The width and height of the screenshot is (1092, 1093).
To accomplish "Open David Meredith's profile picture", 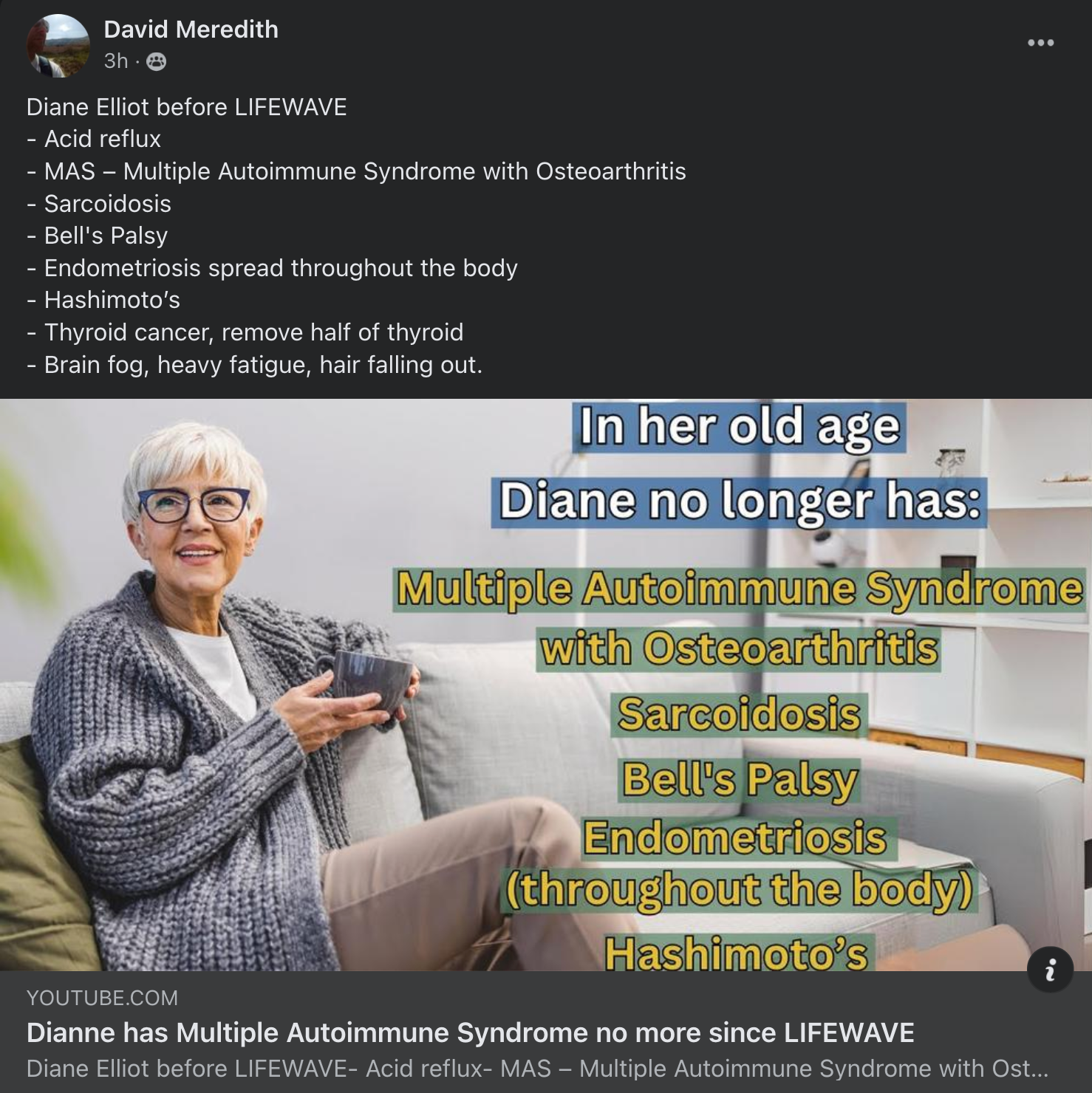I will coord(58,46).
